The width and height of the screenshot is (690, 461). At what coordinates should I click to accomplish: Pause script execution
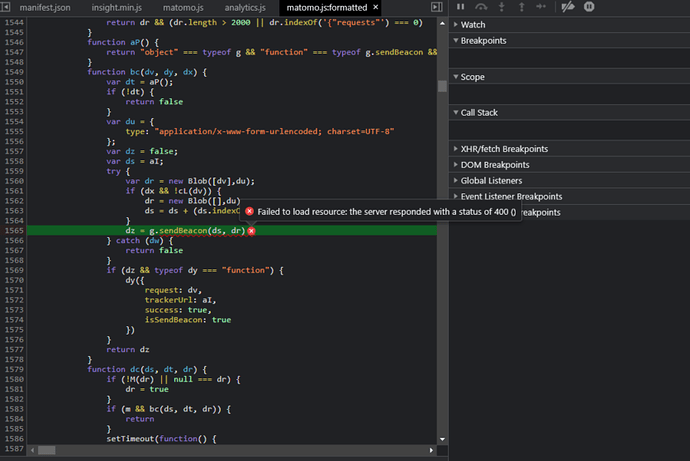point(460,7)
